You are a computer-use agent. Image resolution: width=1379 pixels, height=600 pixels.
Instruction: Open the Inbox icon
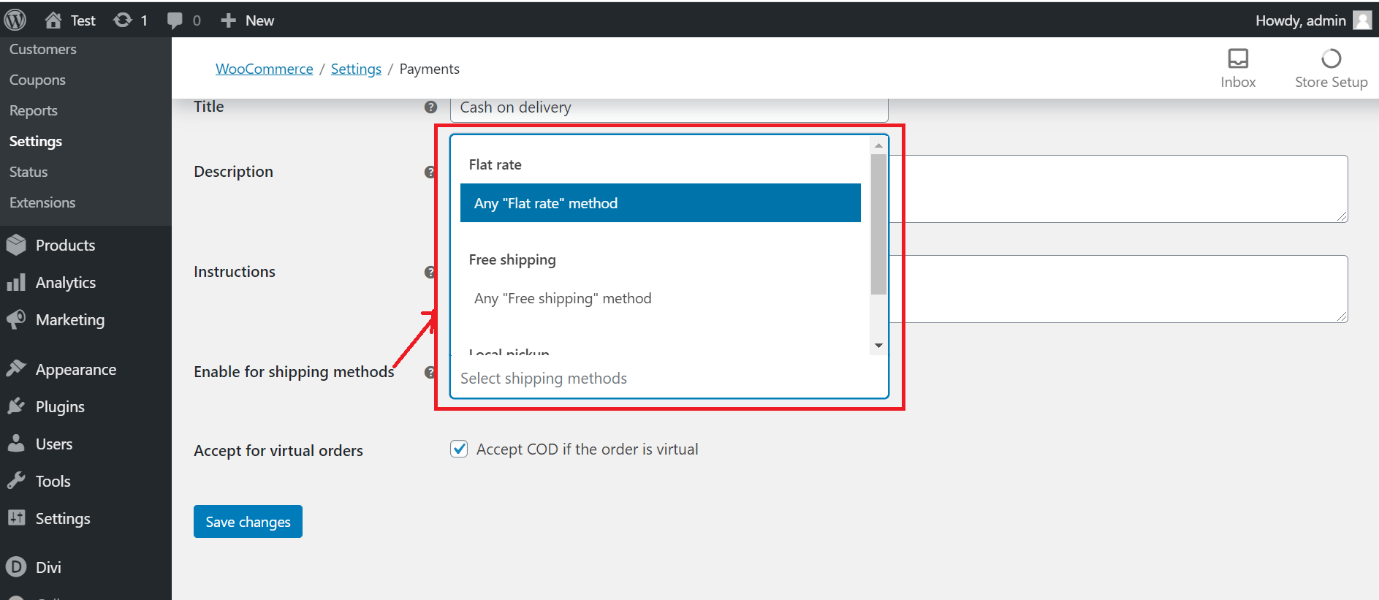click(1238, 58)
